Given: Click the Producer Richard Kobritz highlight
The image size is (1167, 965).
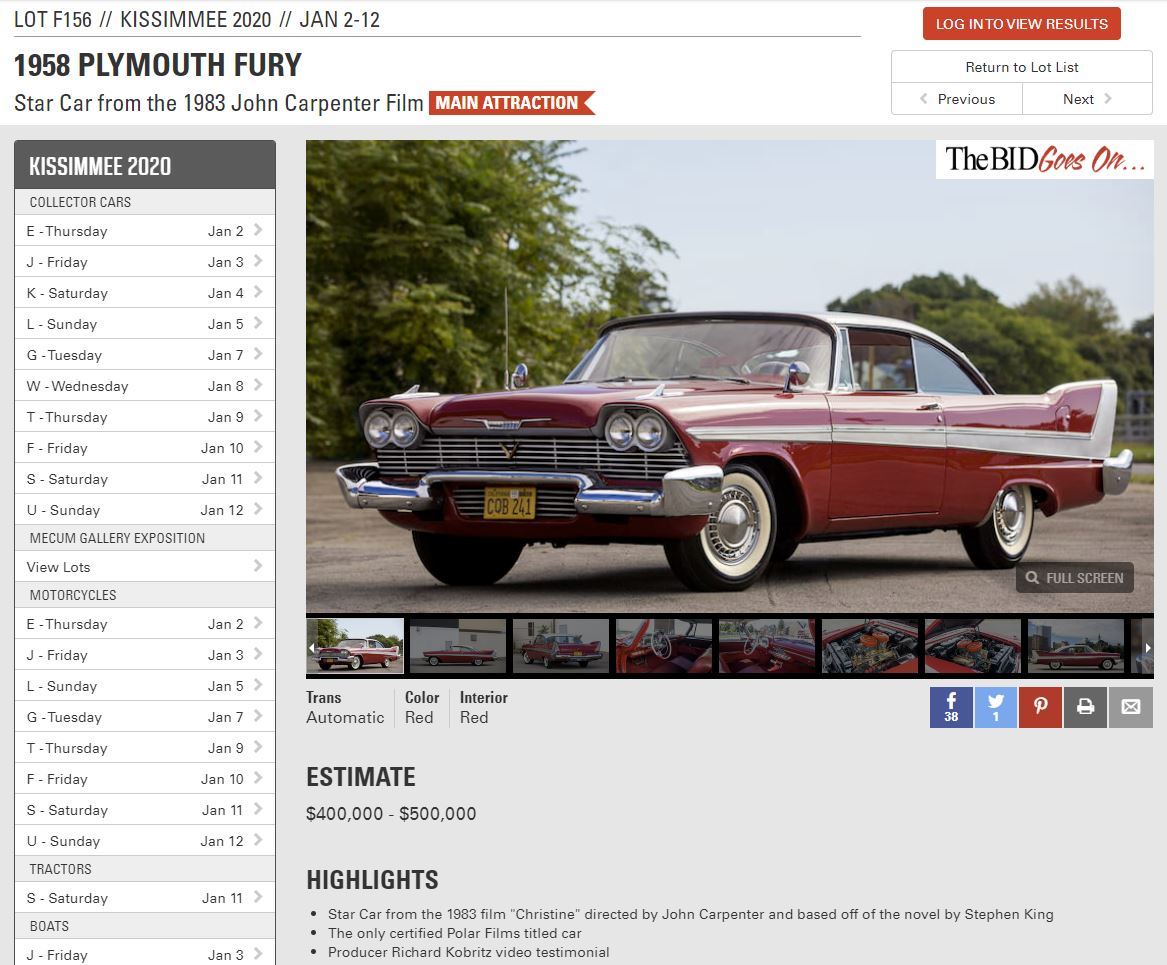Looking at the screenshot, I should point(468,952).
